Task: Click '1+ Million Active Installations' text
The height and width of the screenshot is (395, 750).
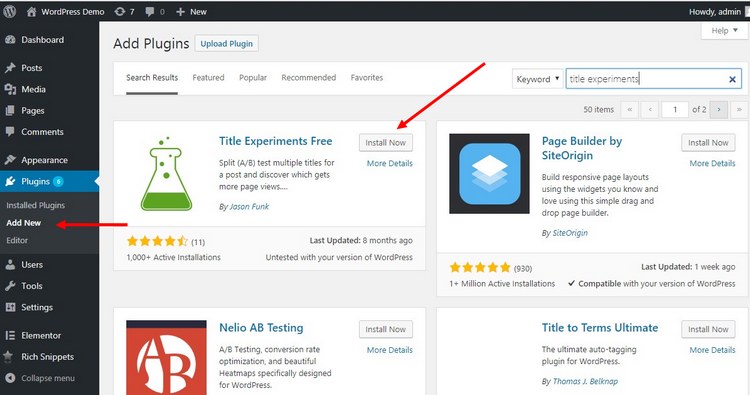Action: tap(502, 284)
